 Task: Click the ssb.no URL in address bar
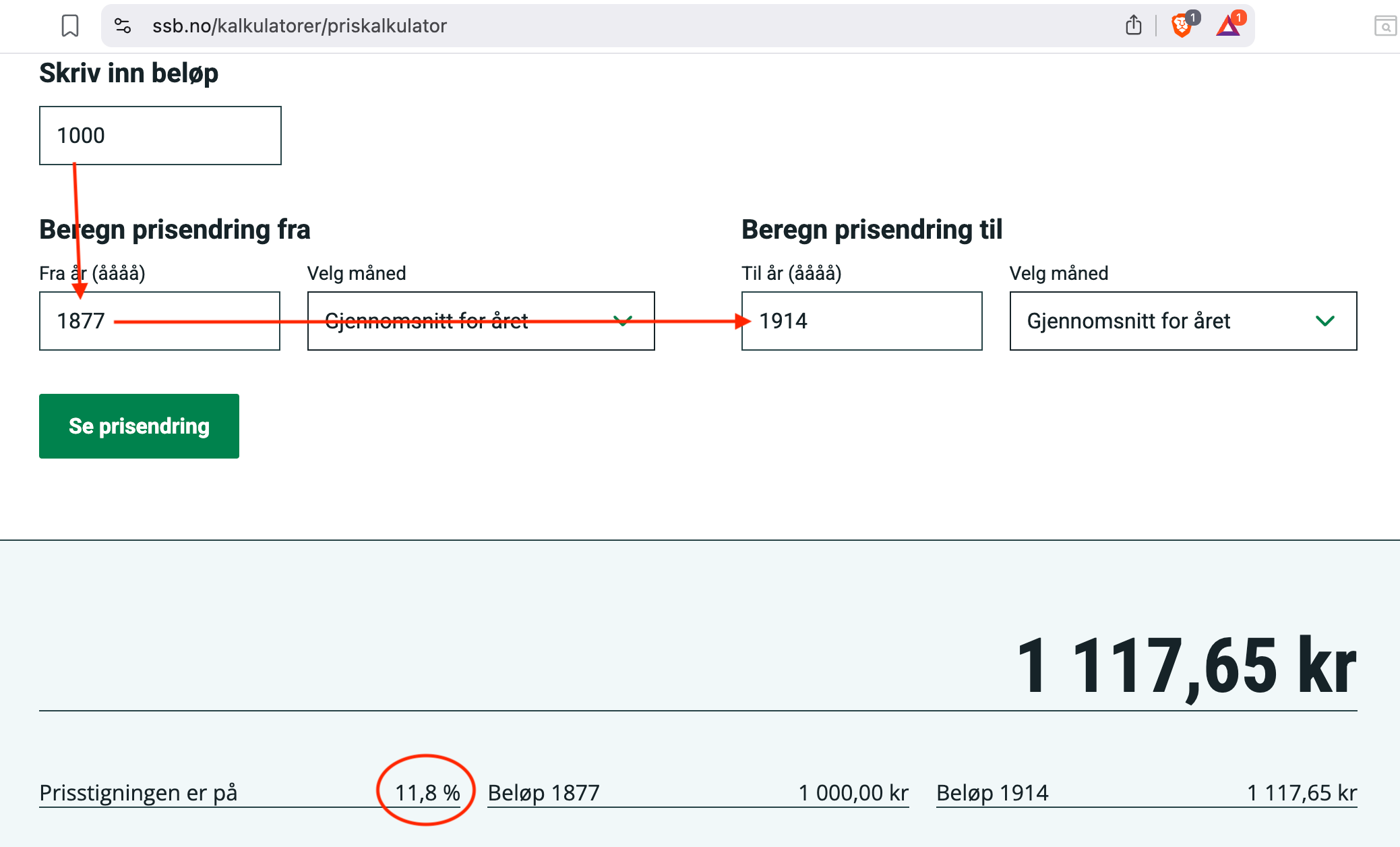click(x=299, y=26)
